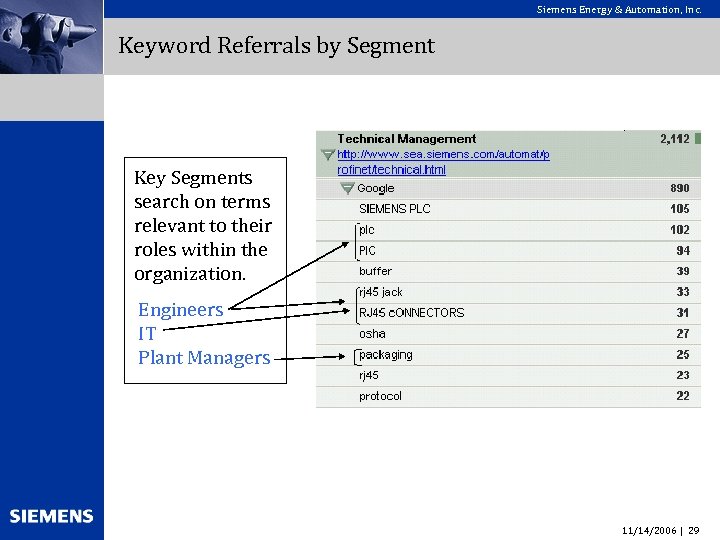Click the slide number 29
Image resolution: width=720 pixels, height=540 pixels.
[694, 531]
